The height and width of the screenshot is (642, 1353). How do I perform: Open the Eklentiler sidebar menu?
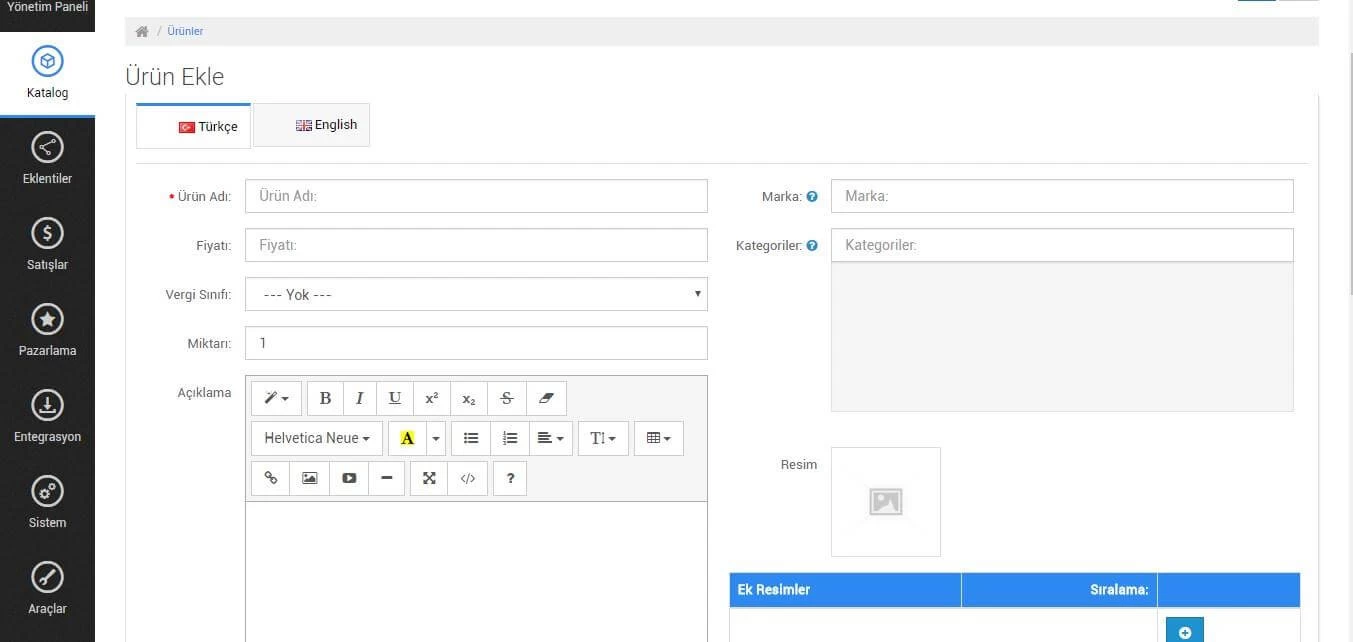click(47, 160)
